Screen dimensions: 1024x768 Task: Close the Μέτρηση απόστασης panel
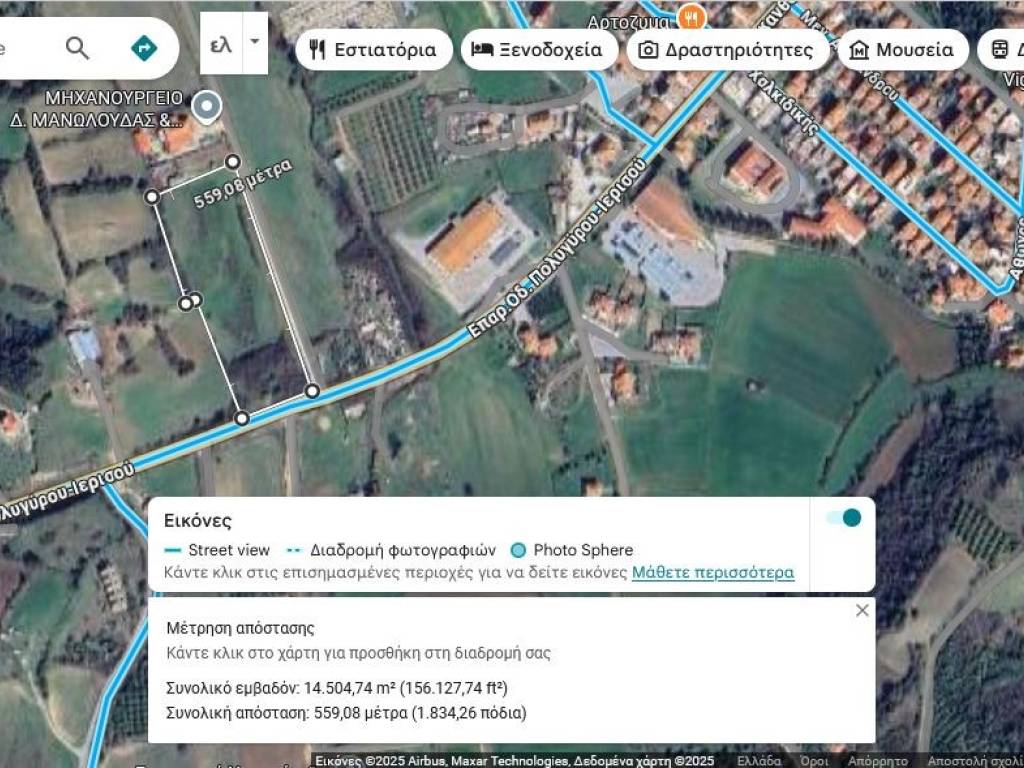pyautogui.click(x=862, y=610)
